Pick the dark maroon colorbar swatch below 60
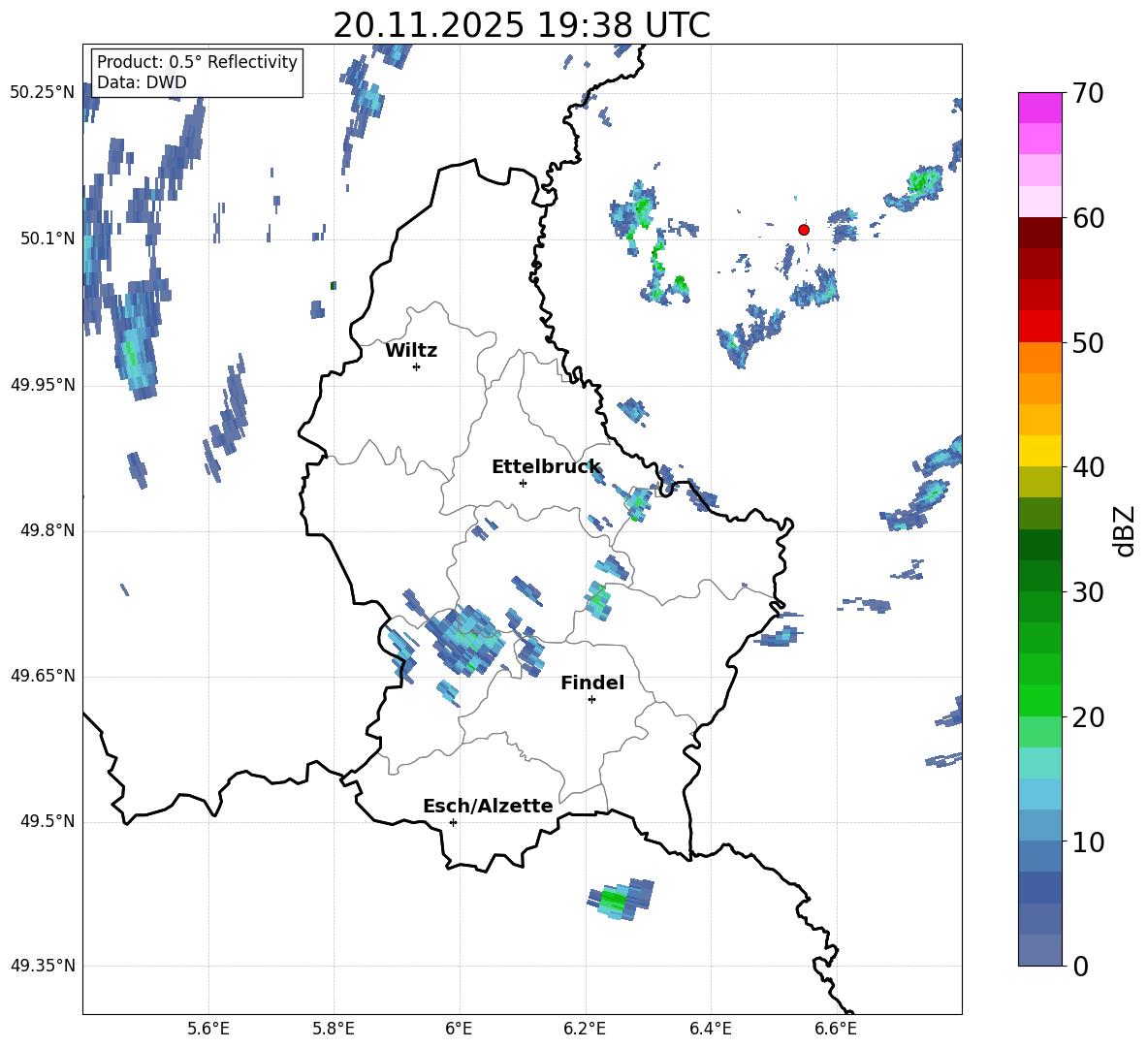 1040,233
